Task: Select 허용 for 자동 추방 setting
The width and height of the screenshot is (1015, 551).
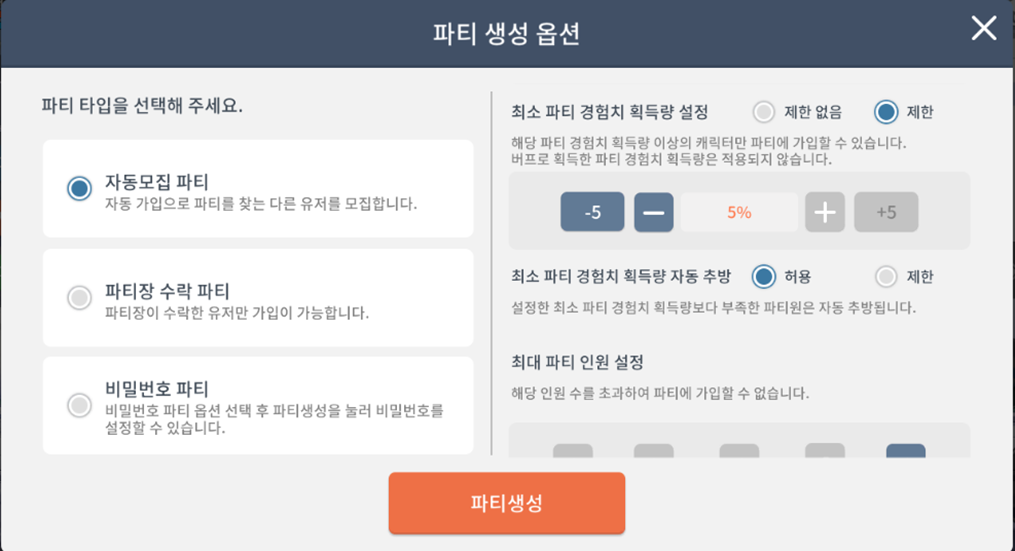Action: 764,276
